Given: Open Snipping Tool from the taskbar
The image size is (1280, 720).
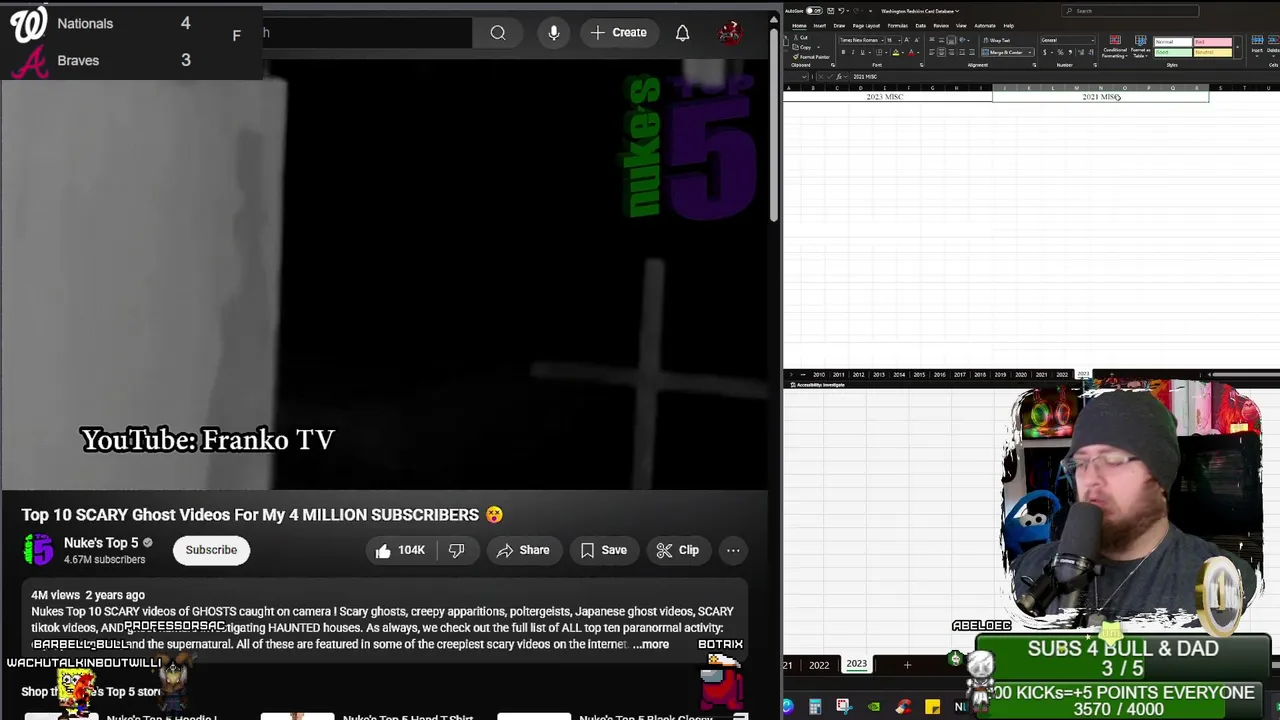Looking at the screenshot, I should pyautogui.click(x=843, y=707).
